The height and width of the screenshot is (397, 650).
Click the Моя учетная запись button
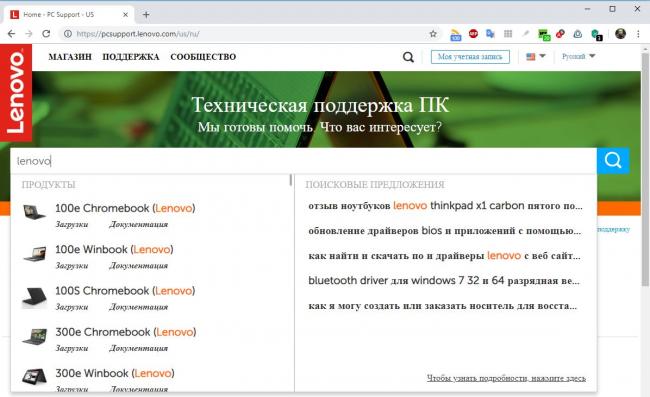point(470,57)
